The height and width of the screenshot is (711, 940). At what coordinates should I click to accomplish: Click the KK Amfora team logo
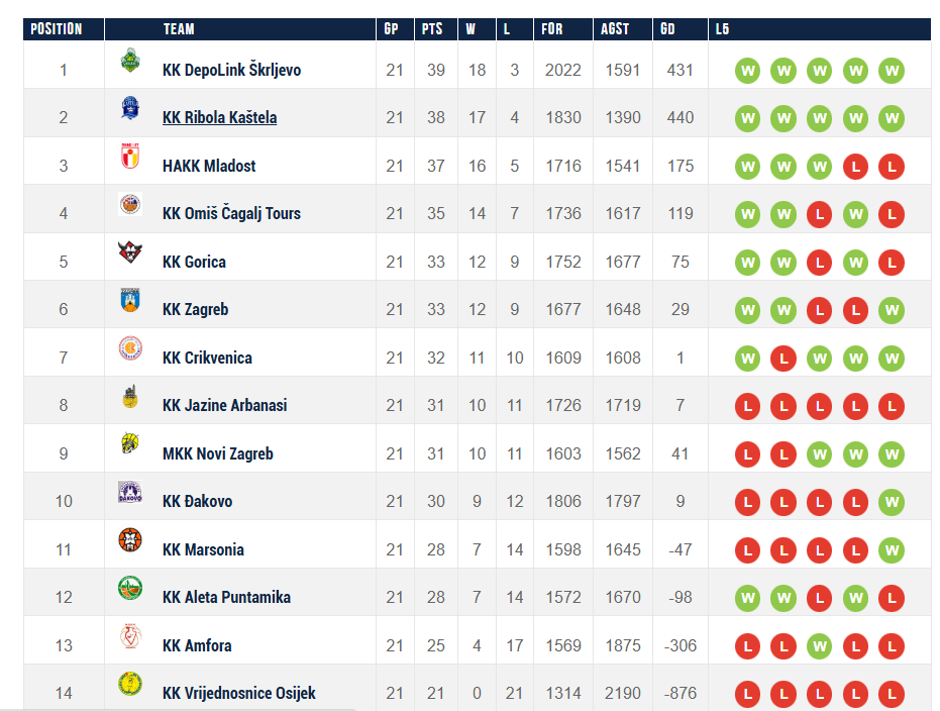tap(129, 638)
